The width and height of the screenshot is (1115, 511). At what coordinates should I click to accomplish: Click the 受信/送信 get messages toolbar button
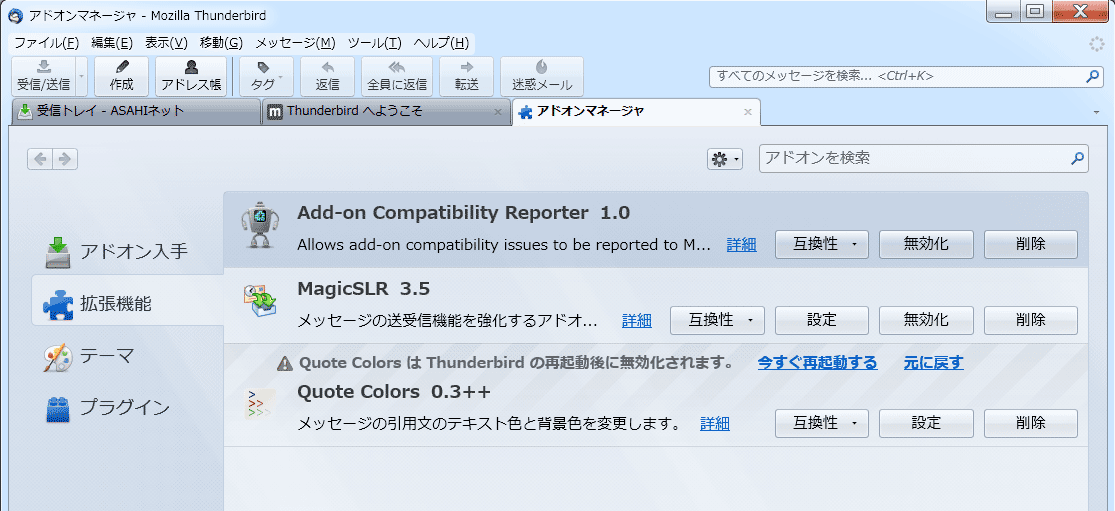click(x=43, y=76)
